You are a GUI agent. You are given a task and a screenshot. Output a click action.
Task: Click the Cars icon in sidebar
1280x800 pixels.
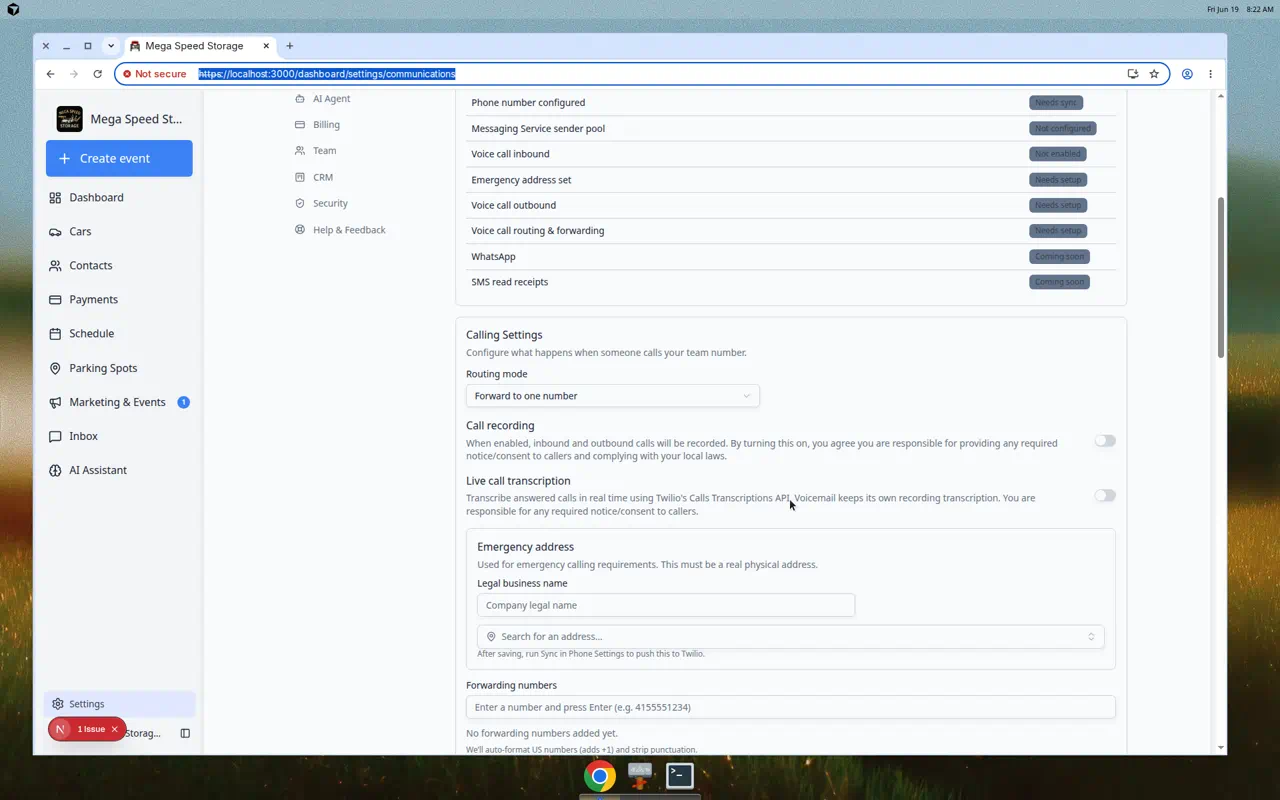pos(55,232)
